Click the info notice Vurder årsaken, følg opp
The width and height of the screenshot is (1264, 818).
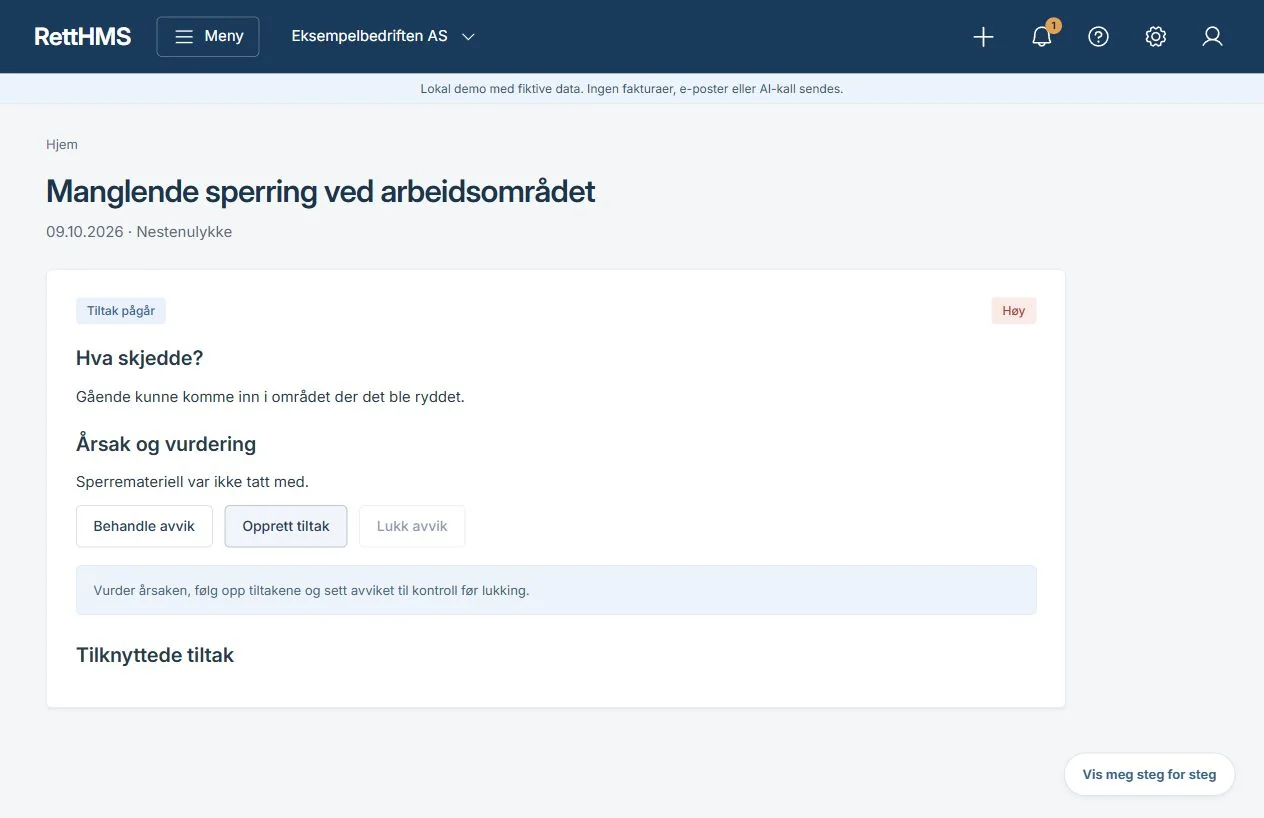point(556,590)
